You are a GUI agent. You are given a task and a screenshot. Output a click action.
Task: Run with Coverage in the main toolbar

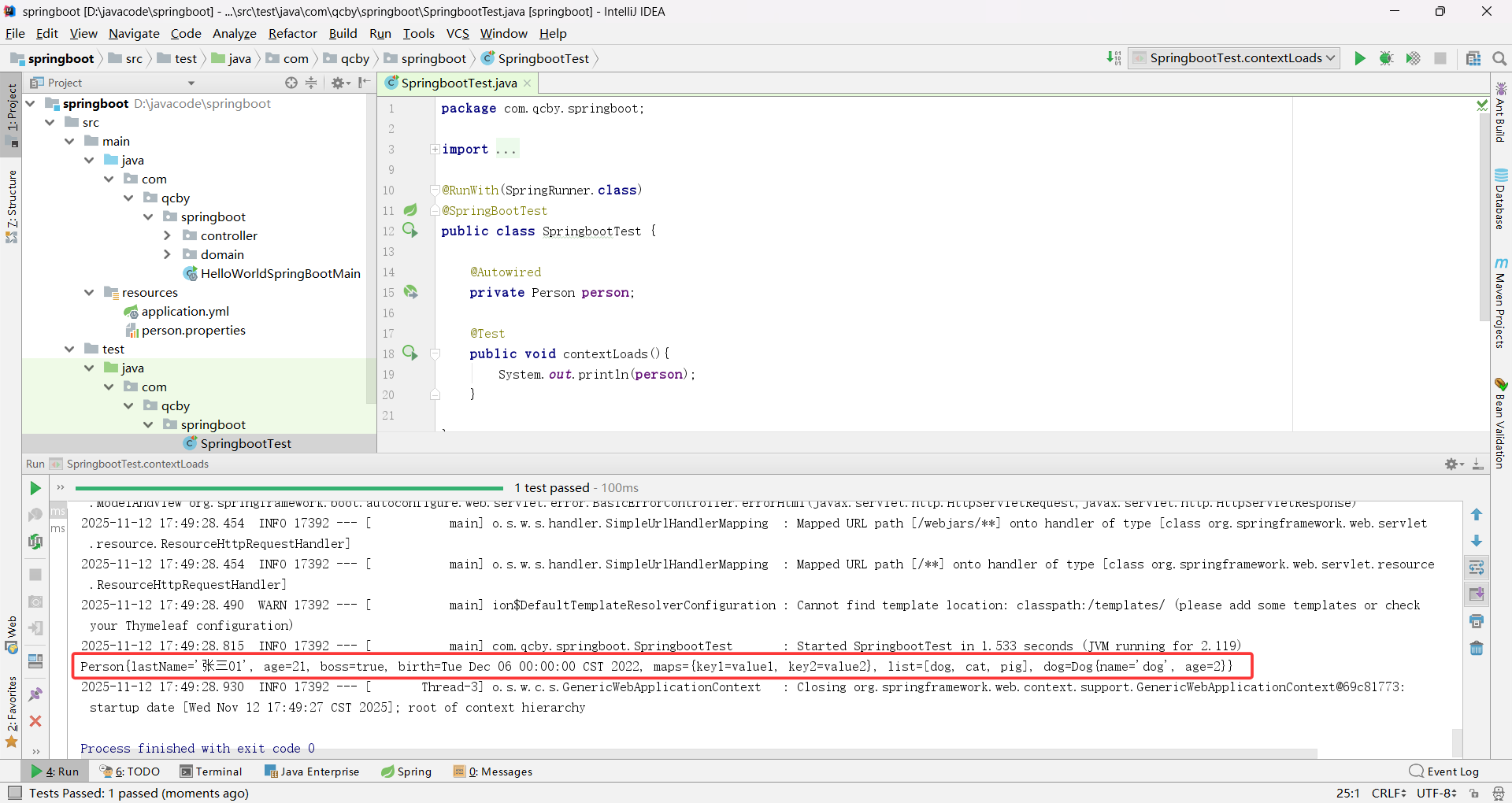[1414, 58]
